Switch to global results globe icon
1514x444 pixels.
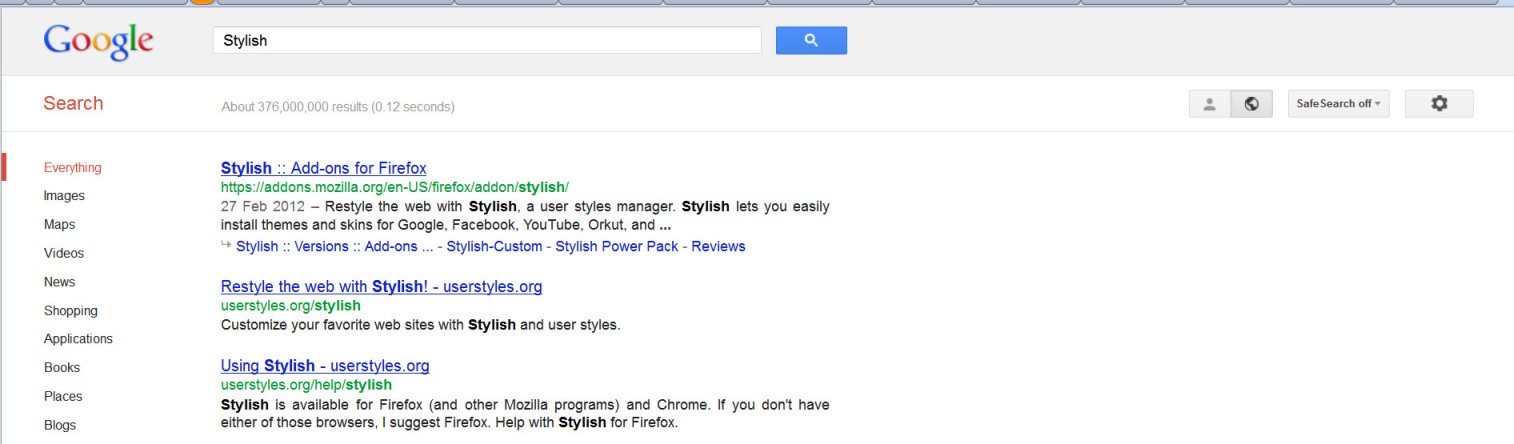1251,103
